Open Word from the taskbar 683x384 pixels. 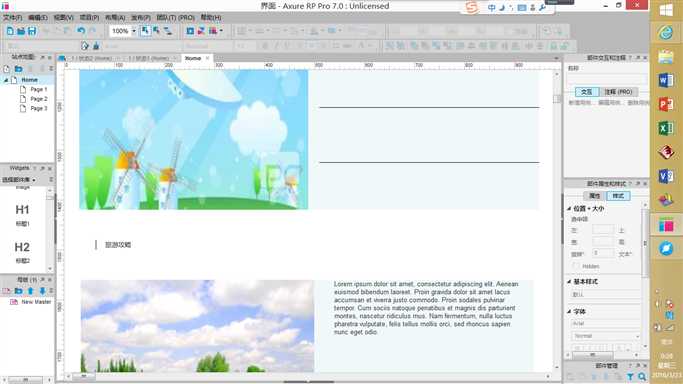666,80
